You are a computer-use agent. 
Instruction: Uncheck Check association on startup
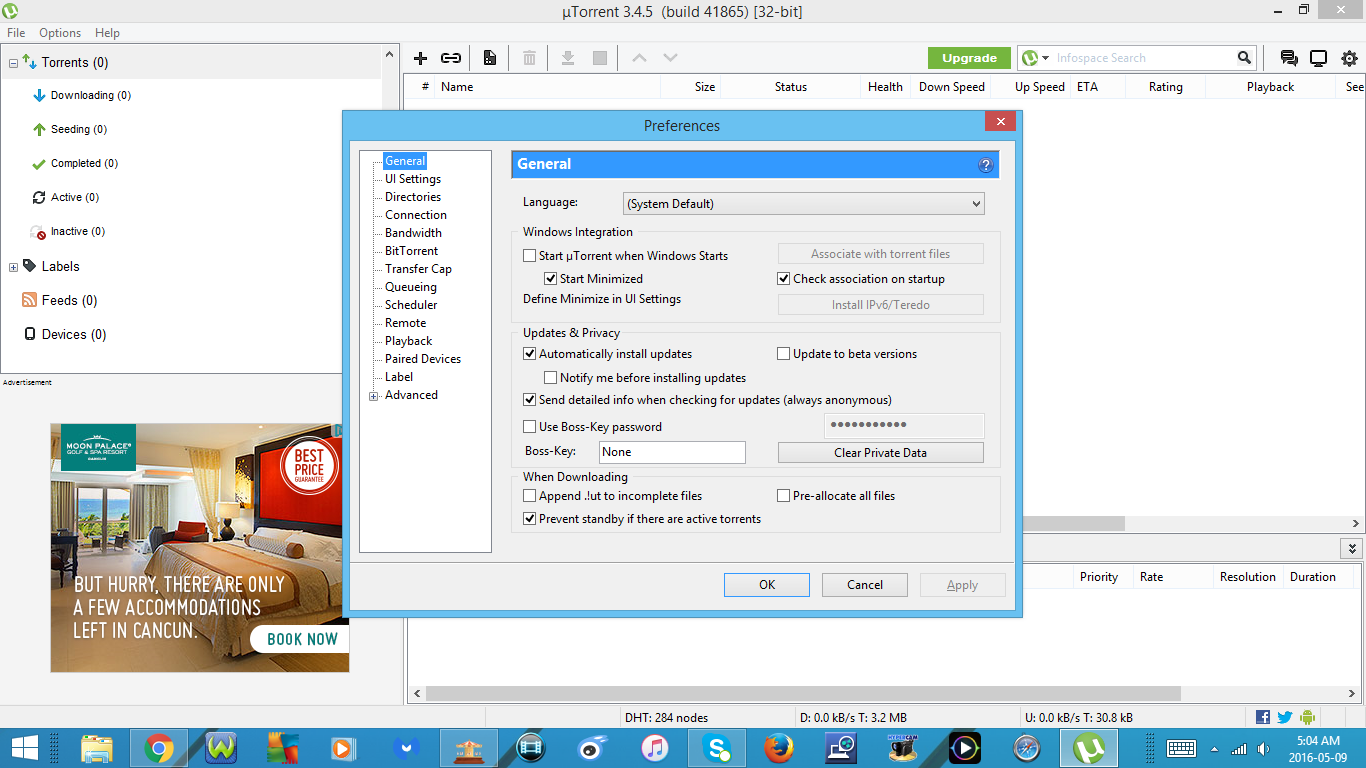coord(784,279)
